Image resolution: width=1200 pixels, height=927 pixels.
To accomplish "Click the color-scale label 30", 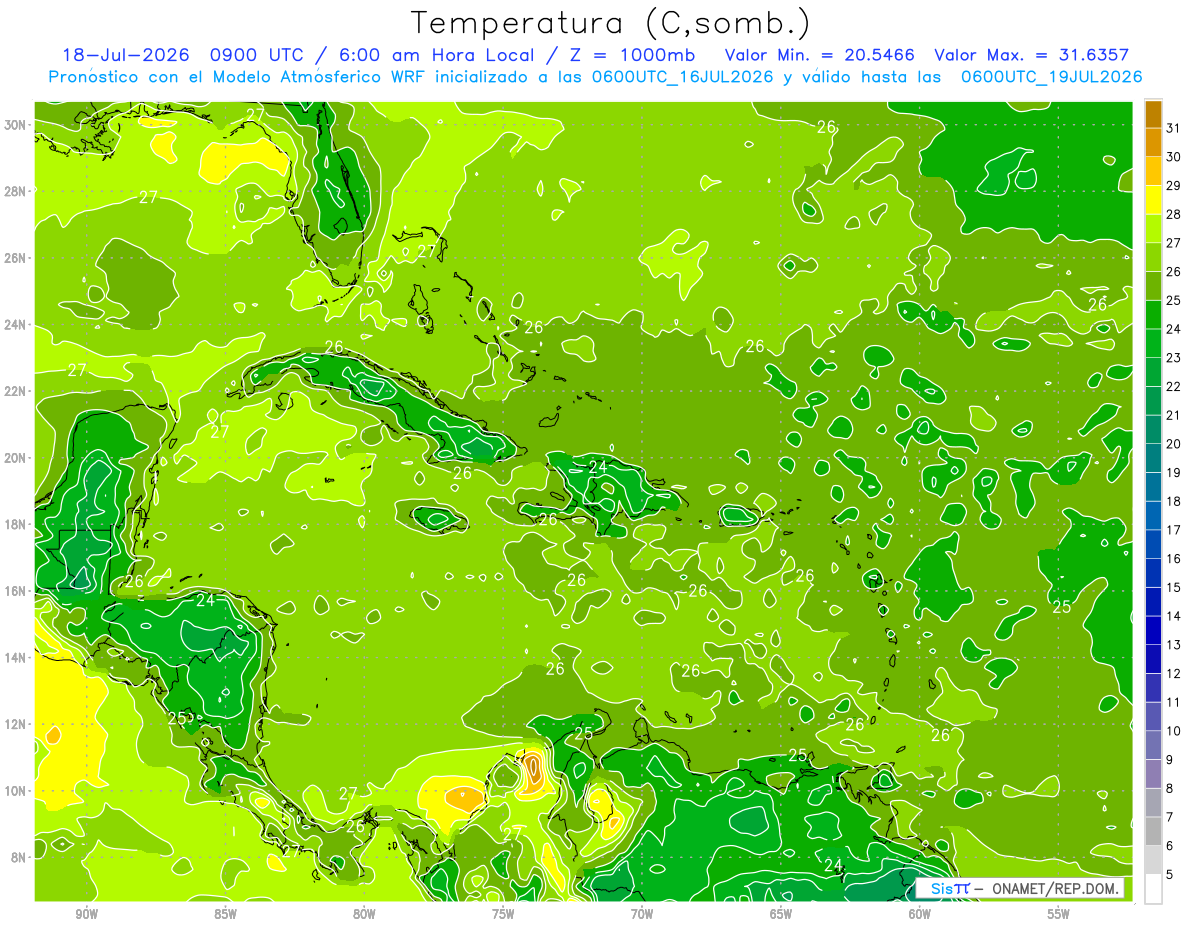I will click(x=1173, y=157).
